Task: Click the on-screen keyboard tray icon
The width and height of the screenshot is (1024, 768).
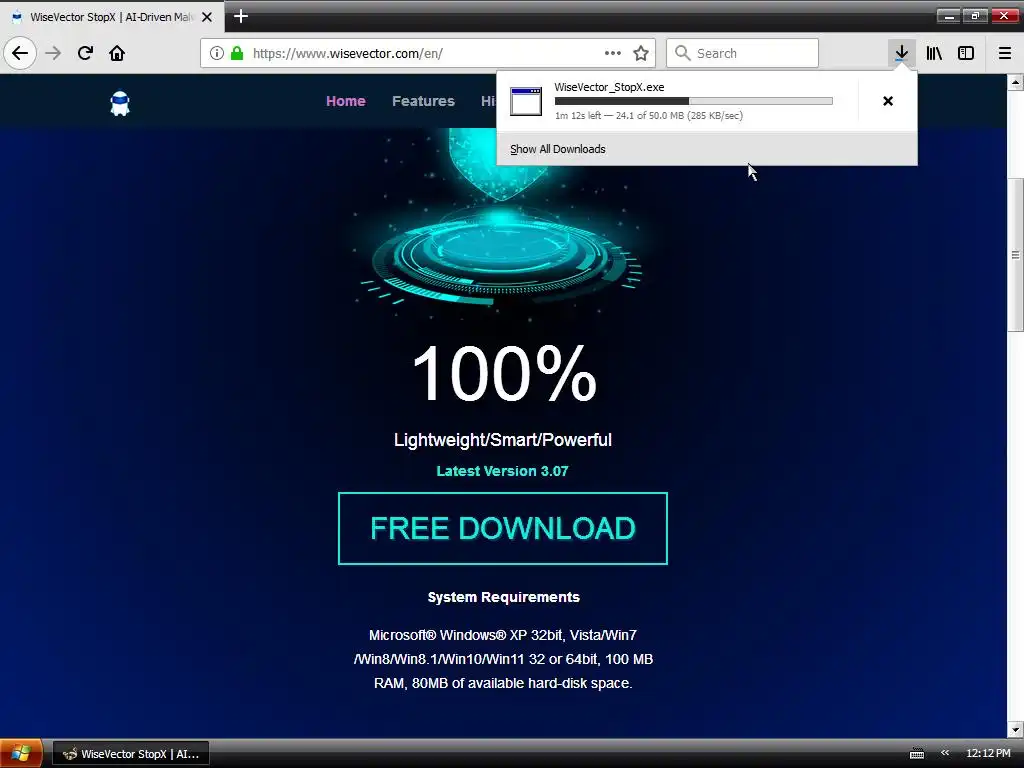Action: click(917, 754)
